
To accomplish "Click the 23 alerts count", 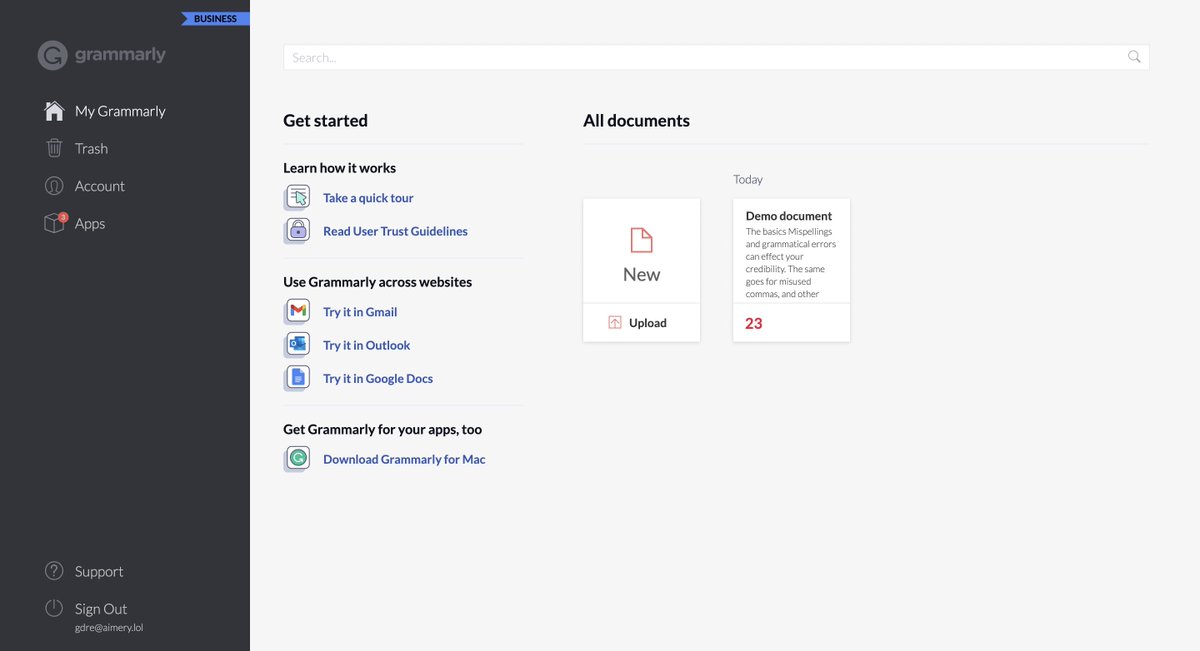I will [754, 323].
